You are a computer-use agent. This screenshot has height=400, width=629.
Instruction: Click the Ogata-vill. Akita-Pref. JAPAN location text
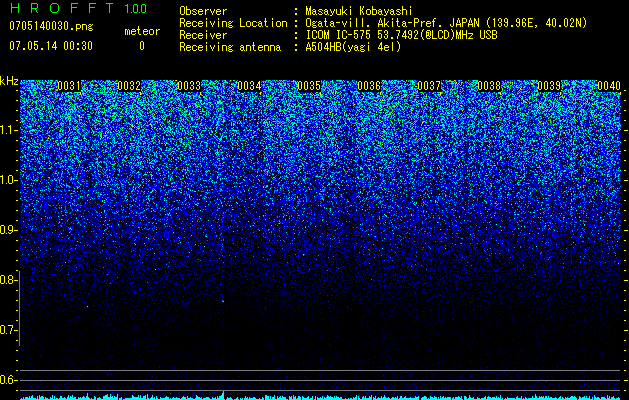click(x=446, y=23)
